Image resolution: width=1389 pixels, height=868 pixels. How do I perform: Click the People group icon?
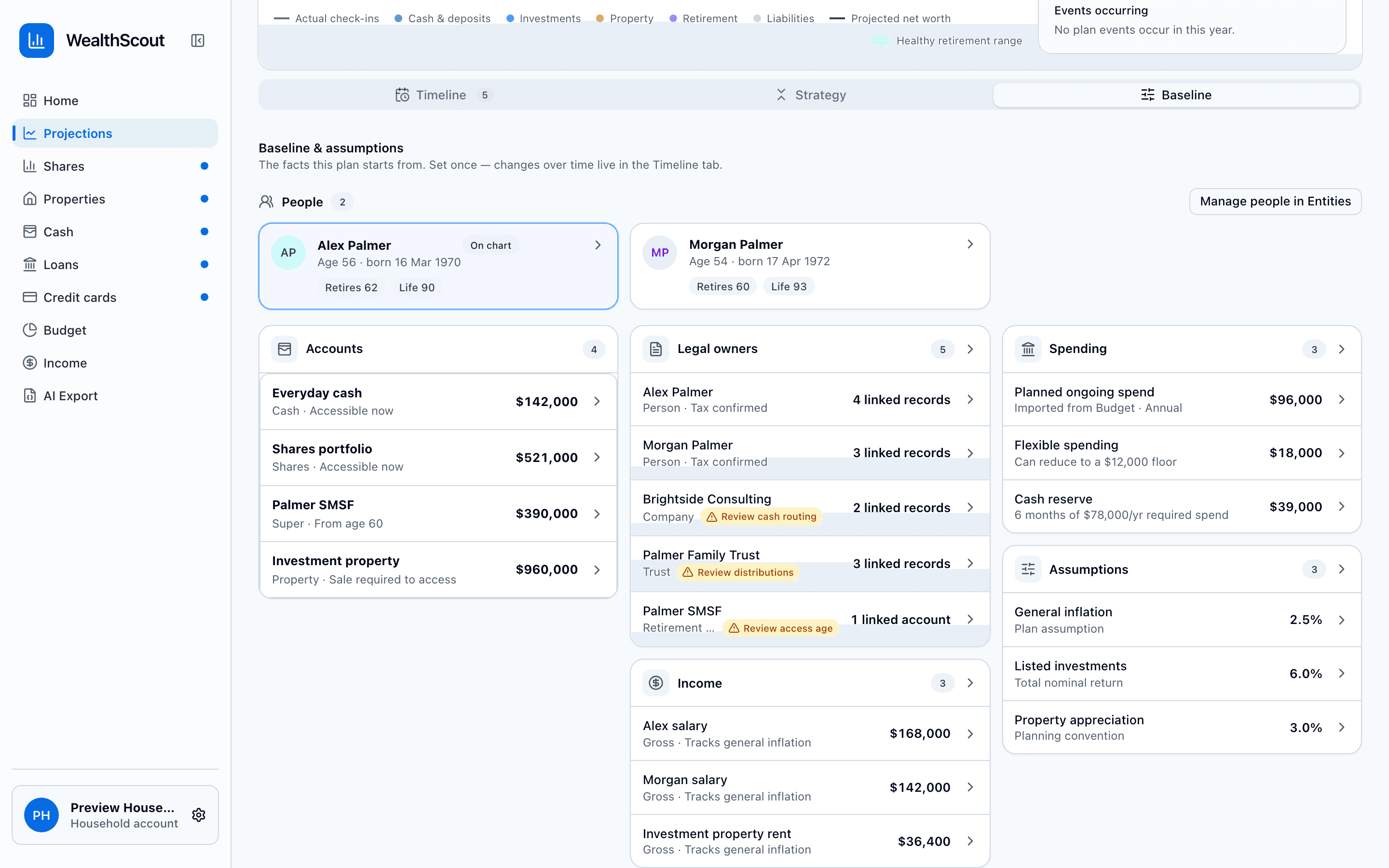[x=266, y=202]
